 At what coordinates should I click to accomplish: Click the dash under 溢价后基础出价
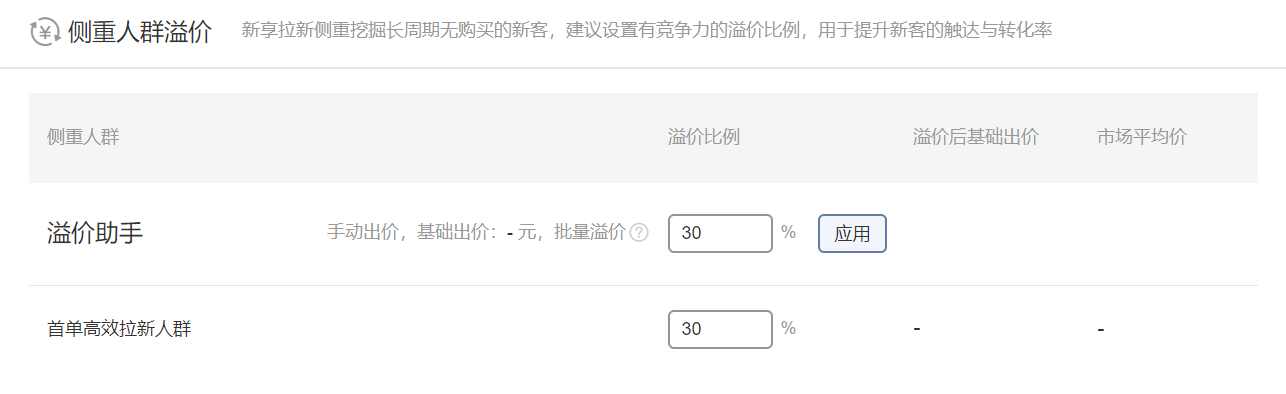(x=917, y=328)
